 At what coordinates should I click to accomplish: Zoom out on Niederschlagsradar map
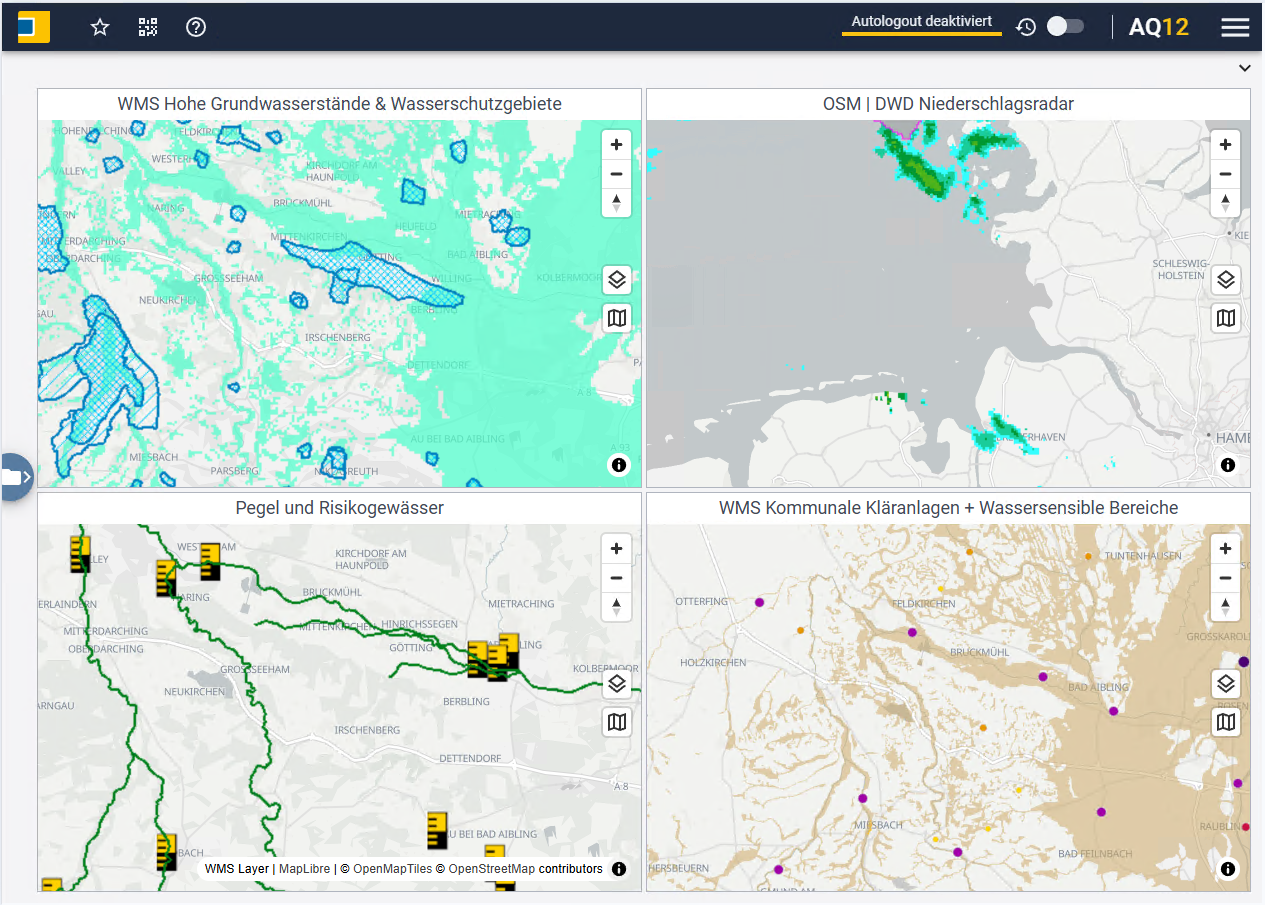coord(1226,174)
